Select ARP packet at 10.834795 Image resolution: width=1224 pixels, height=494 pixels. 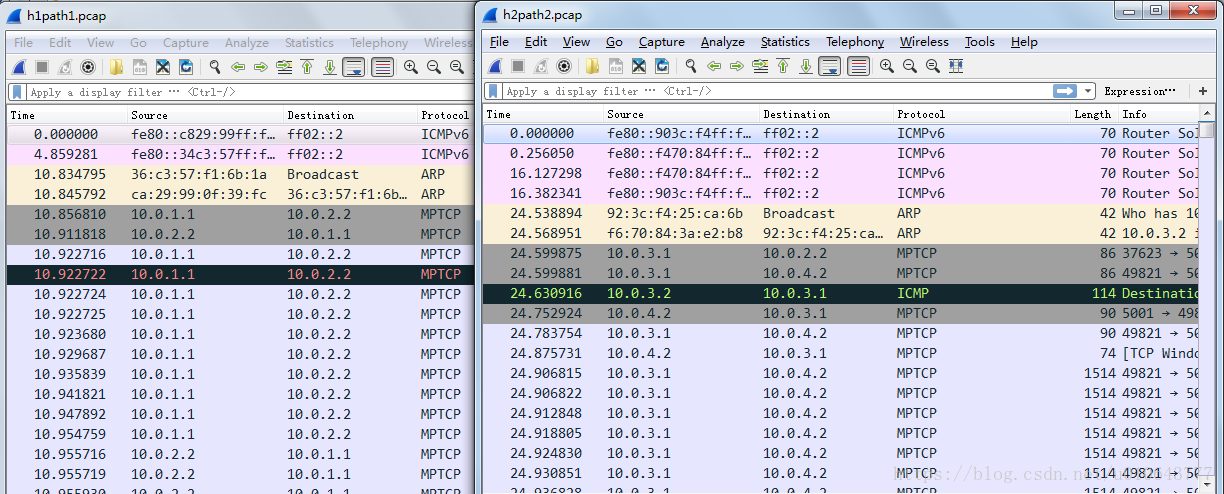pyautogui.click(x=240, y=174)
